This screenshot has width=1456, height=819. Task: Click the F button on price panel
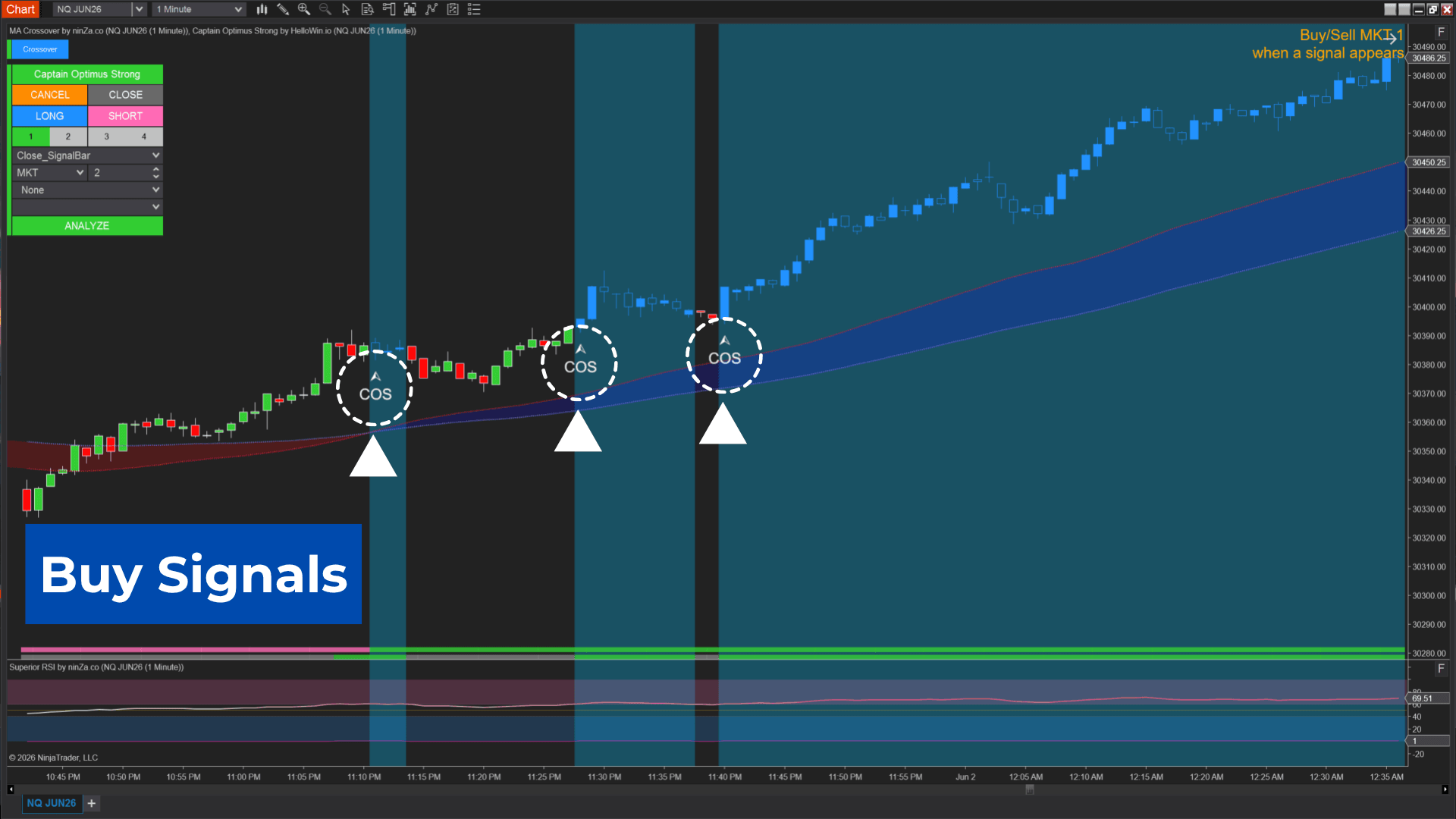[x=1441, y=32]
